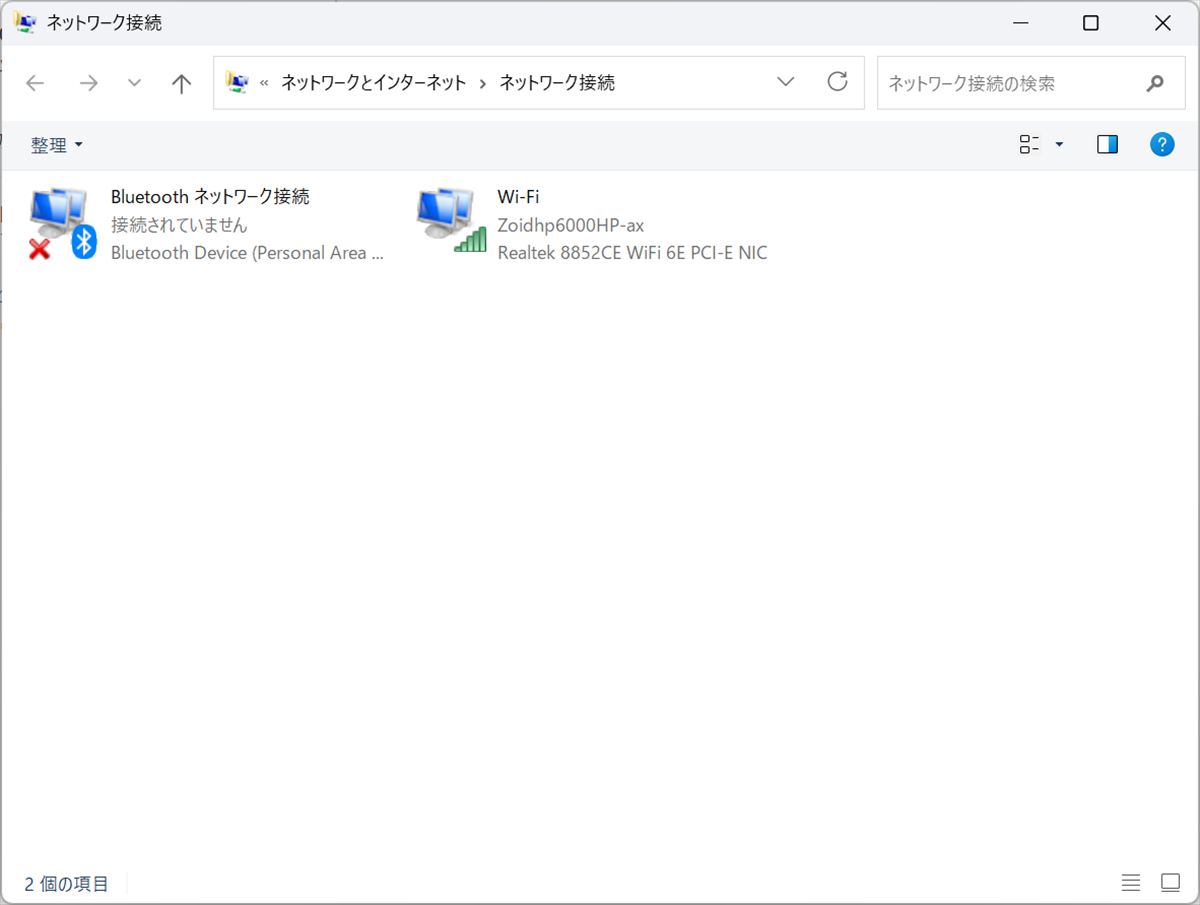The height and width of the screenshot is (905, 1200).
Task: Open address bar history dropdown
Action: point(786,82)
